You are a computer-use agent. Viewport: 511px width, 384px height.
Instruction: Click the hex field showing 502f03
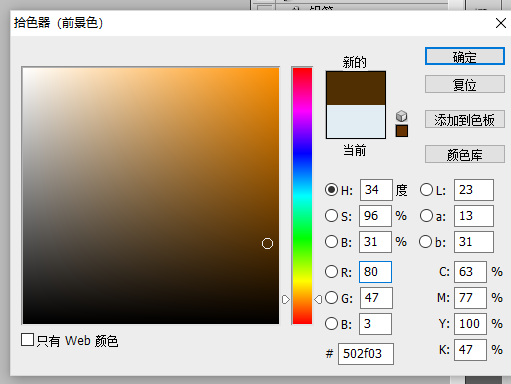[x=366, y=354]
